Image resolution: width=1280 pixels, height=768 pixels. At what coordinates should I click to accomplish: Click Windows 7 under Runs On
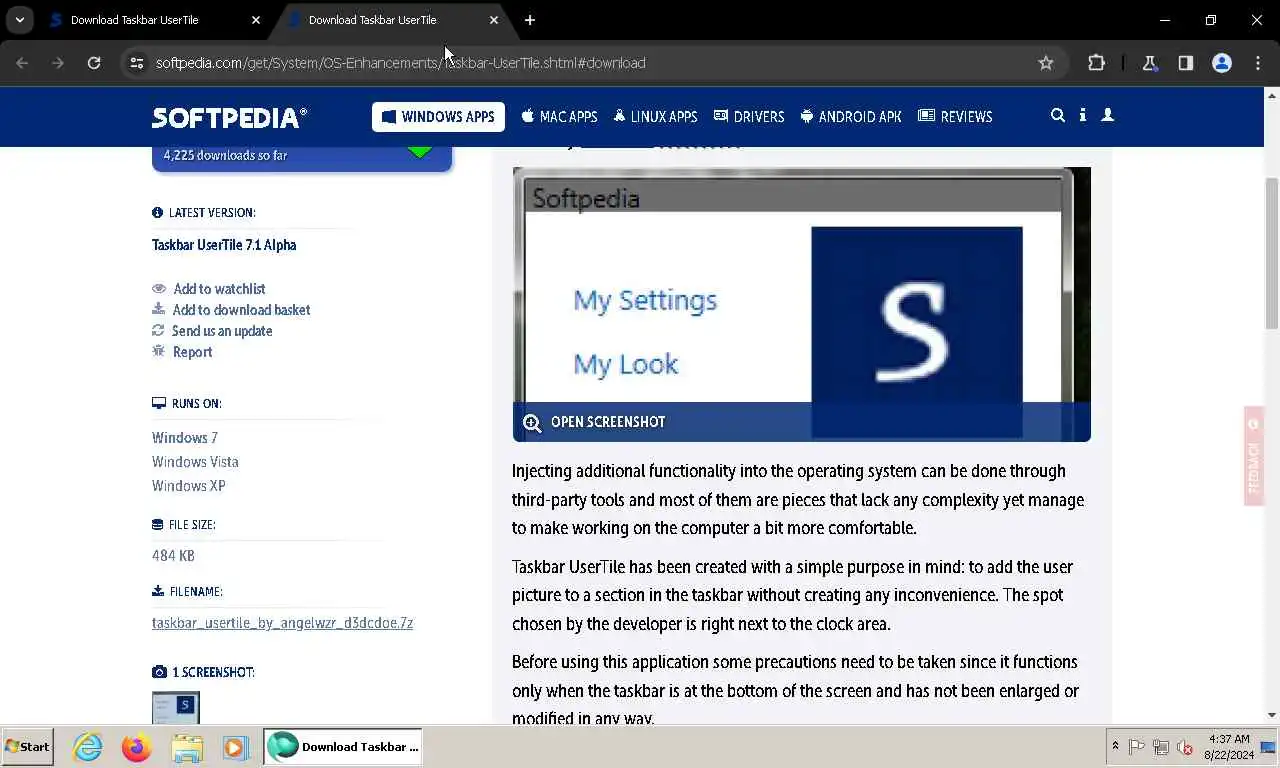(185, 438)
